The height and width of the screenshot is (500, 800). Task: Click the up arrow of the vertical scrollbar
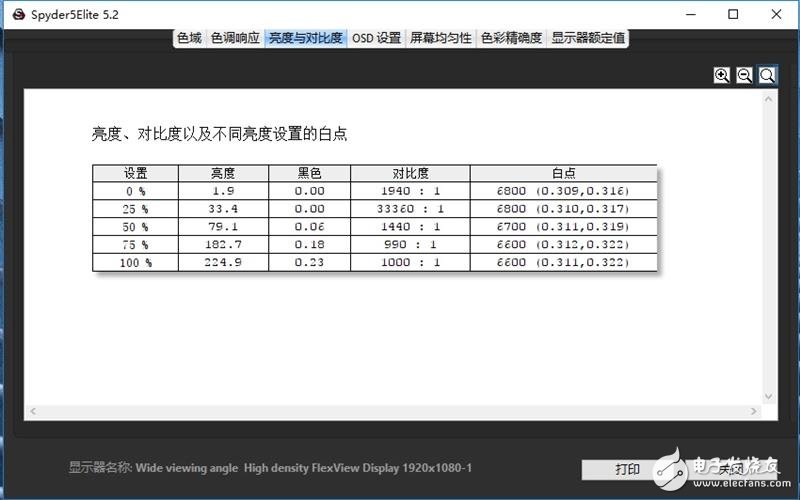pos(768,99)
